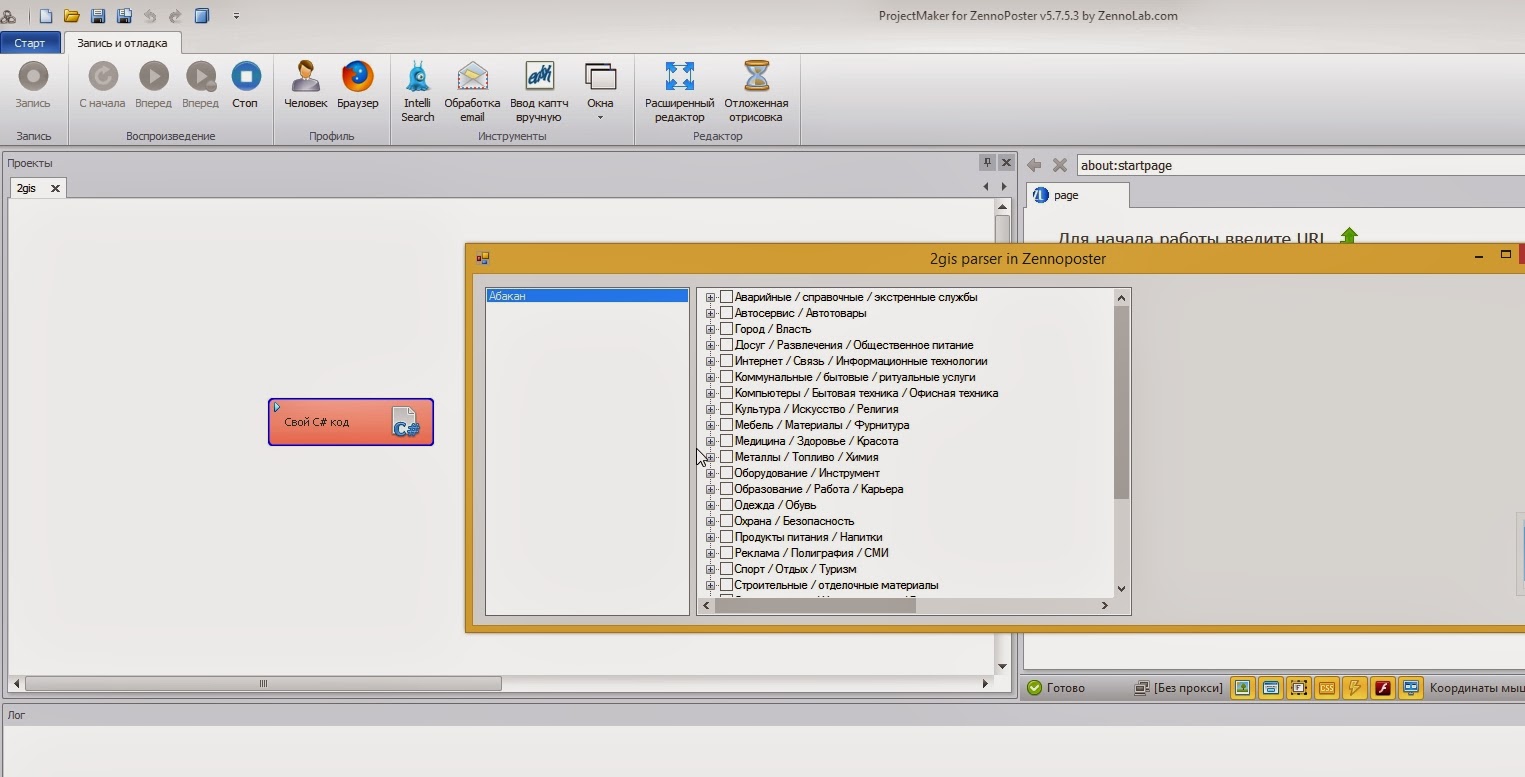Image resolution: width=1525 pixels, height=777 pixels.
Task: Open Расширенный редактор
Action: [x=679, y=92]
